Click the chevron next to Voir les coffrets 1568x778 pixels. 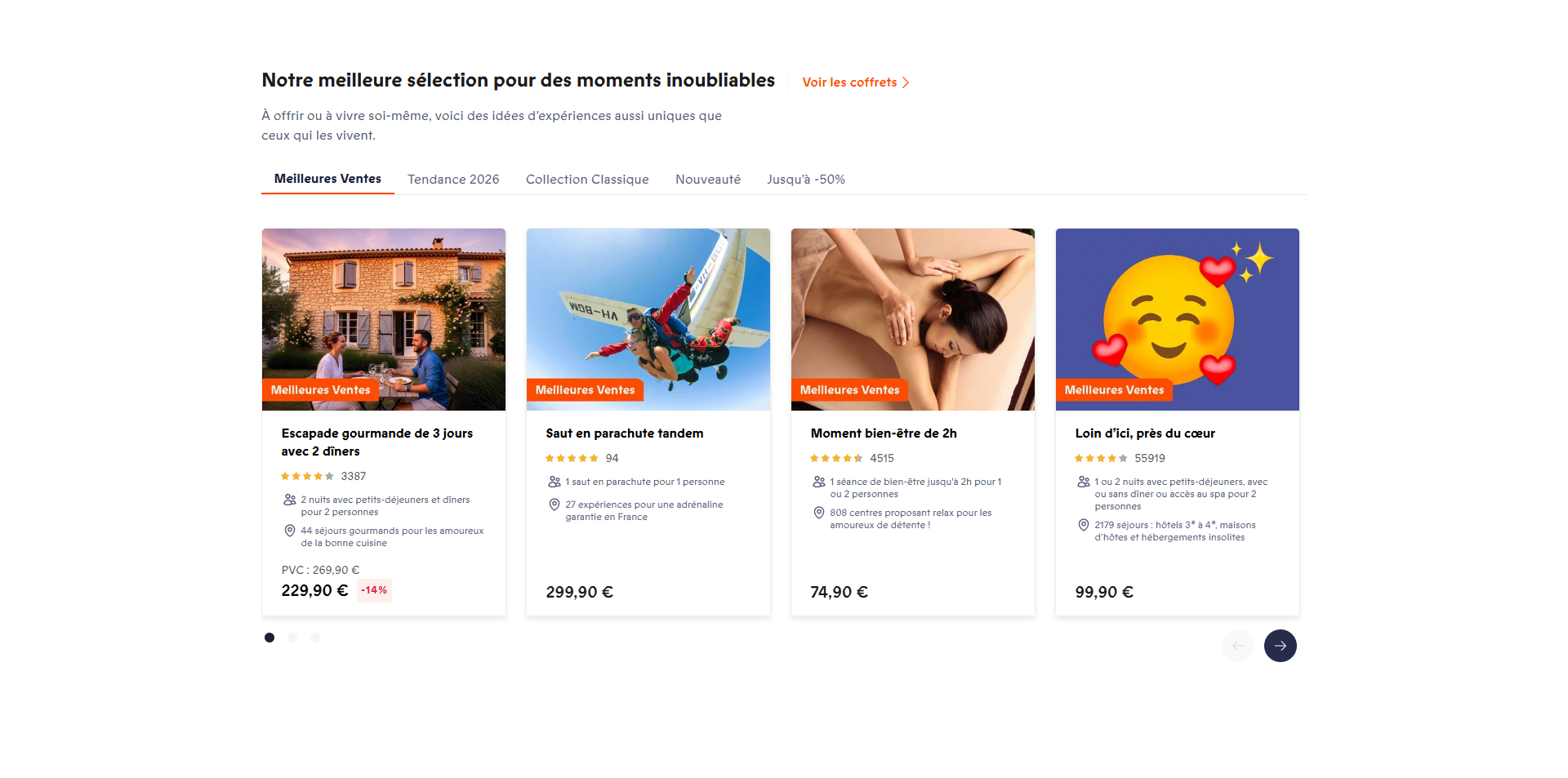pos(906,82)
